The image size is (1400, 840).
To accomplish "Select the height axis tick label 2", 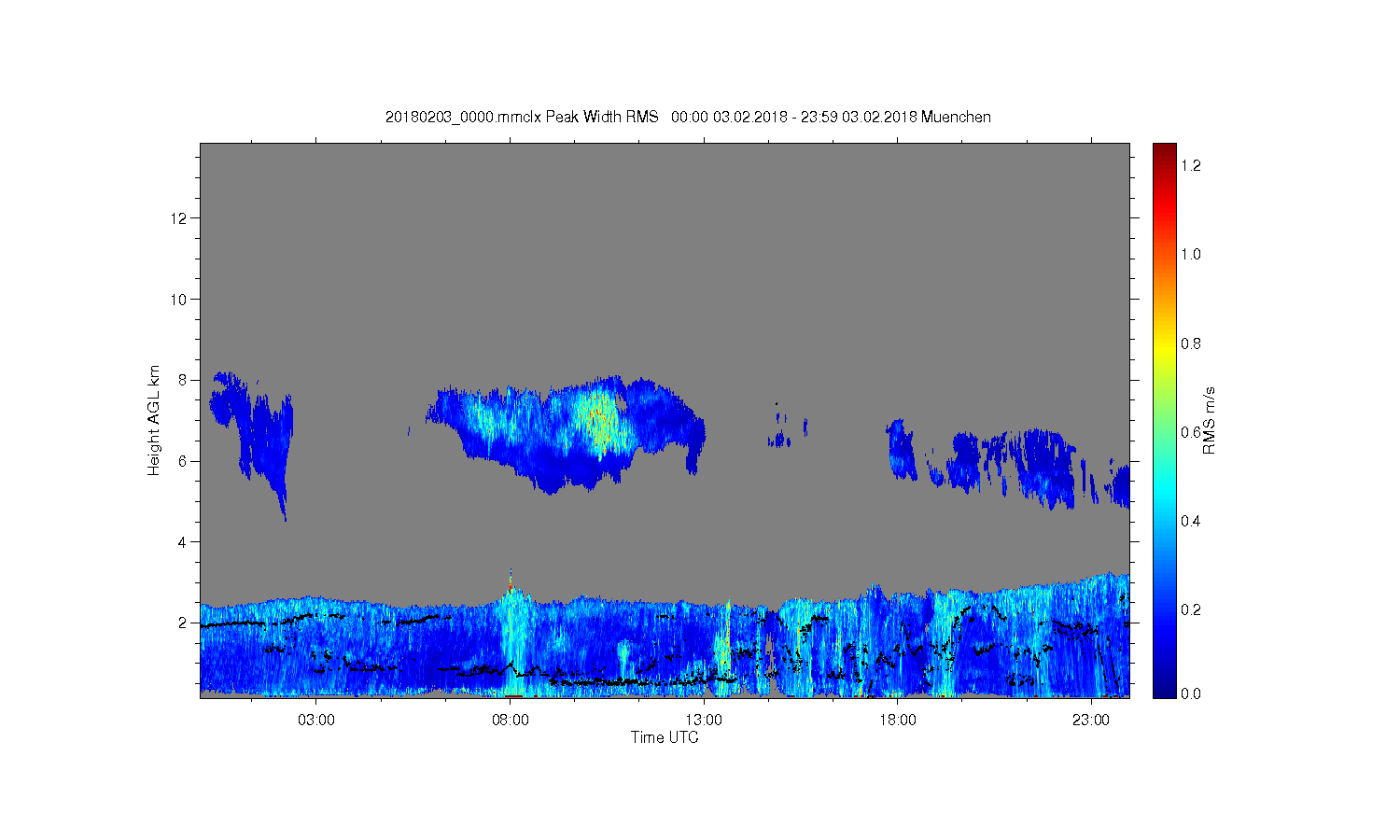I will [183, 623].
